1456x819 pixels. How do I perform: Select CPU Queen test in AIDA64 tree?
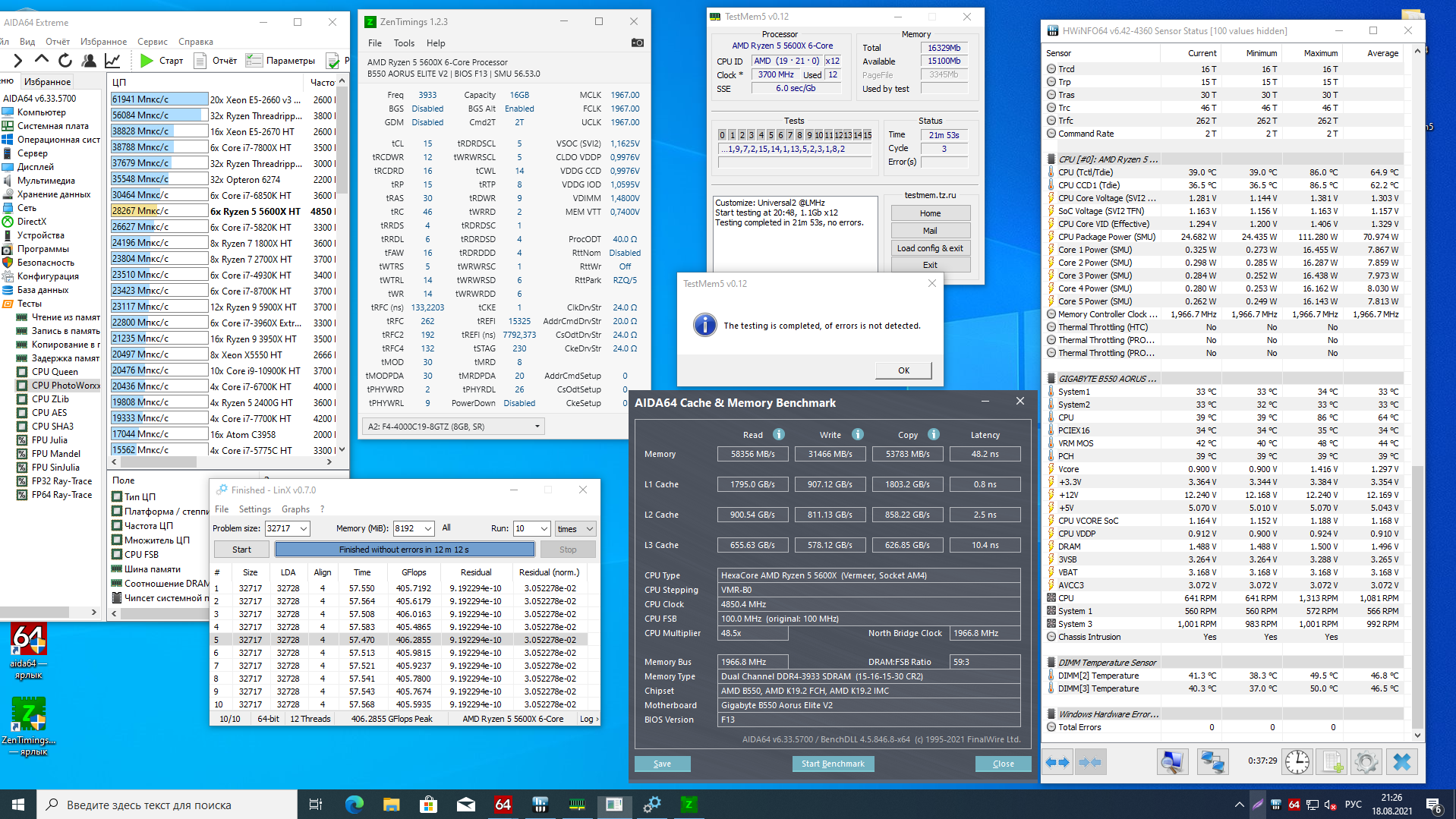pyautogui.click(x=55, y=372)
